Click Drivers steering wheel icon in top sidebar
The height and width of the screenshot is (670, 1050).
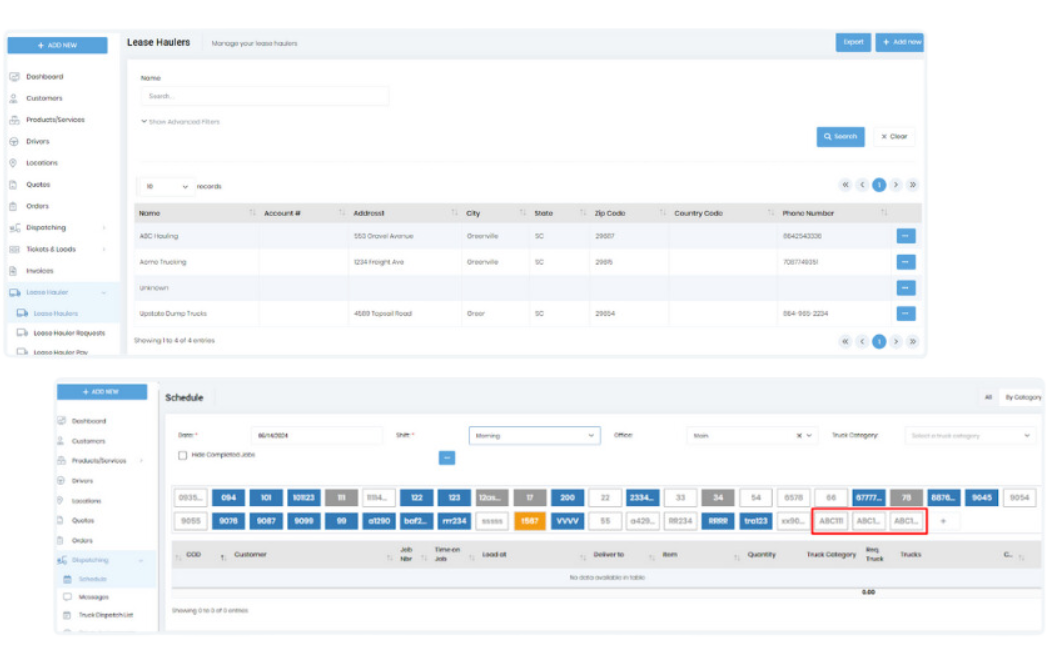pyautogui.click(x=14, y=141)
